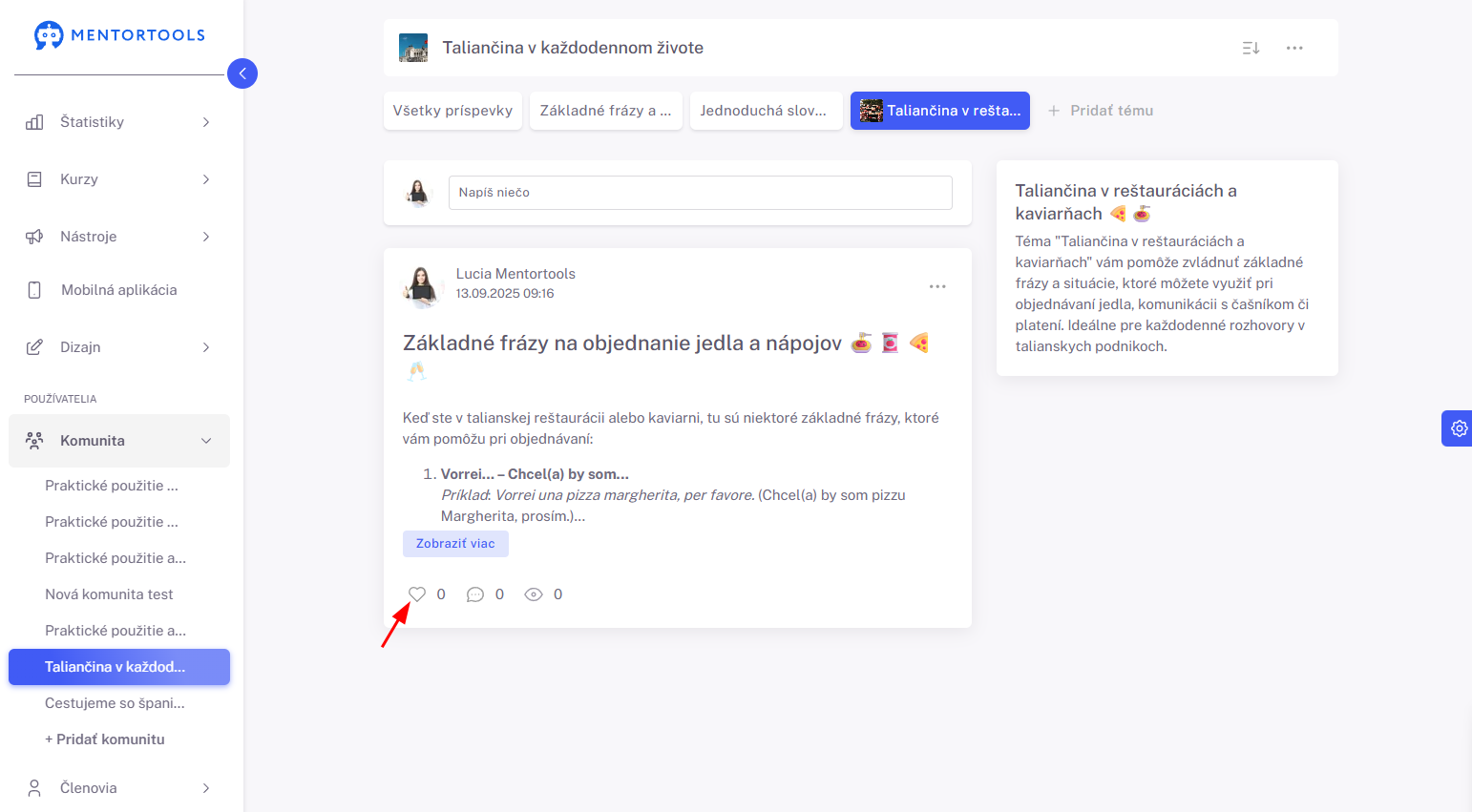Expand the Kurzy menu
This screenshot has width=1472, height=812.
coord(119,179)
